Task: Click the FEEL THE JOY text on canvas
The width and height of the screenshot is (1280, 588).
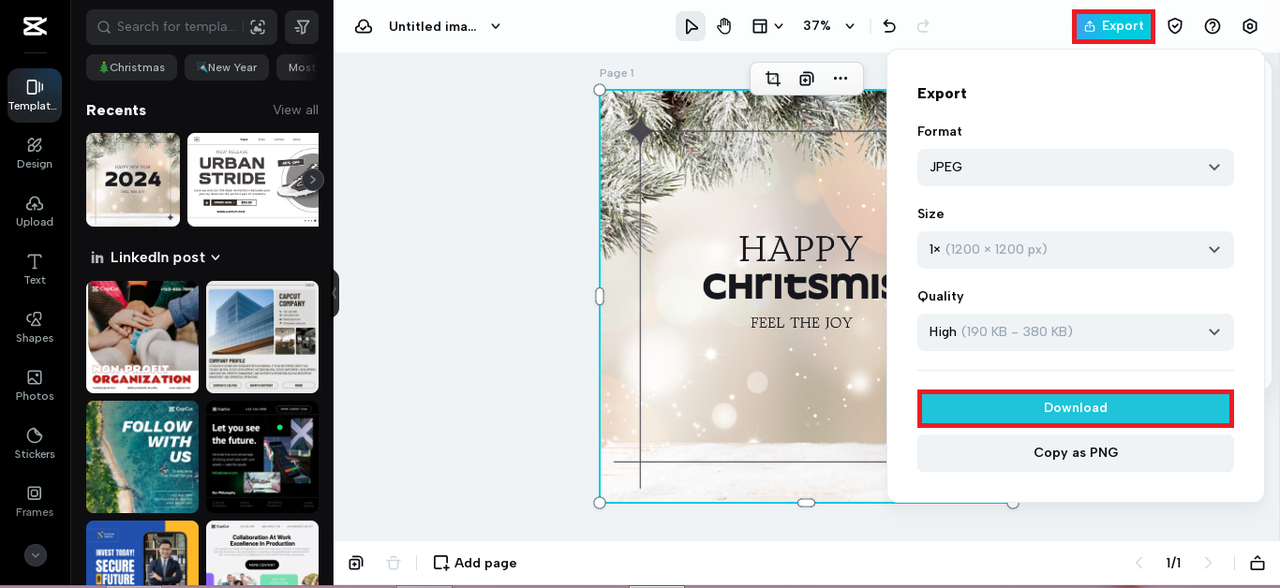Action: 801,323
